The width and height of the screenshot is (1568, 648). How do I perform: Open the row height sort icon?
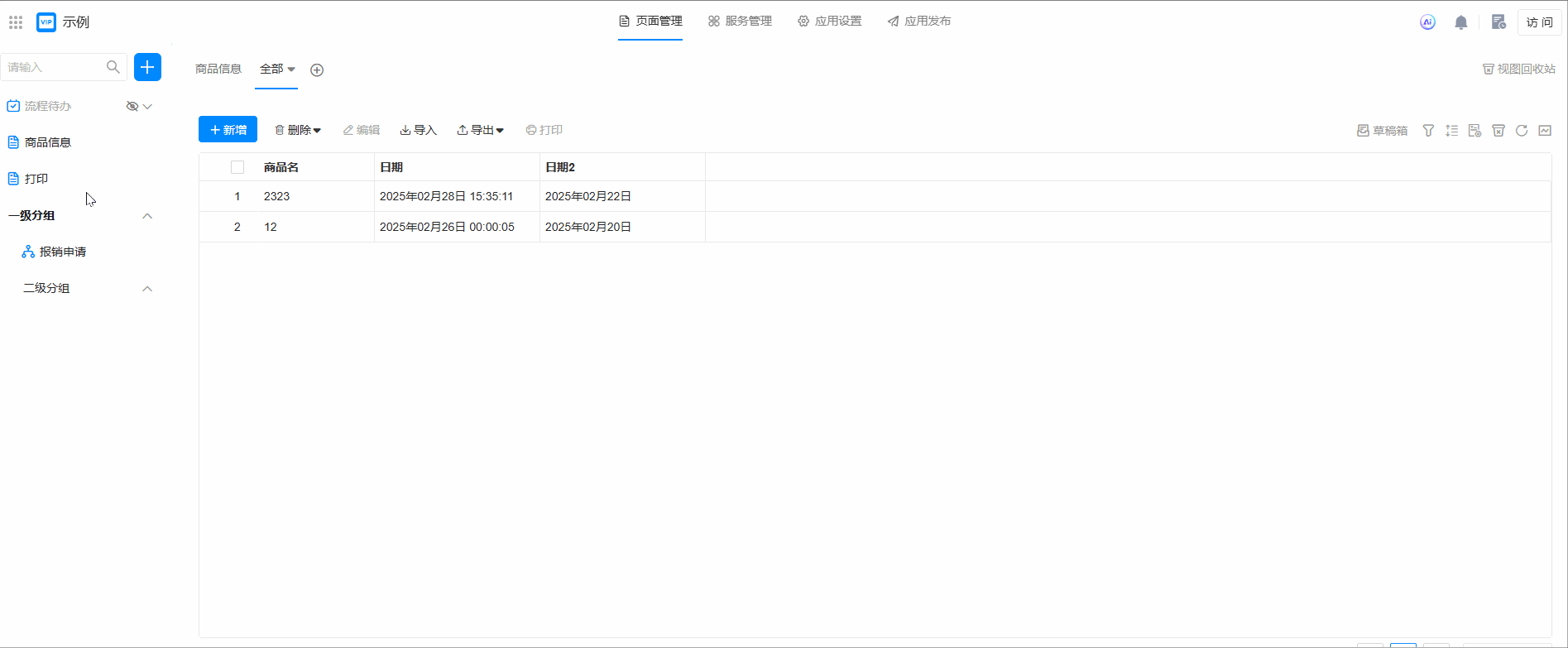1451,131
